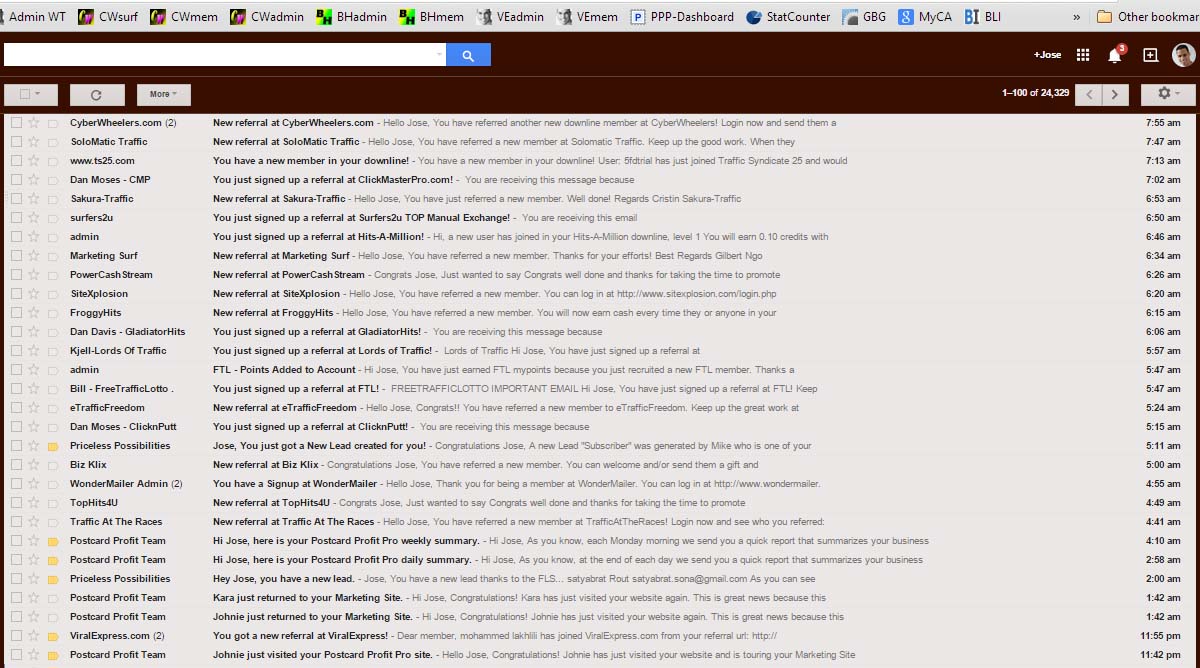Mark the SiteXplosion email as important
The width and height of the screenshot is (1200, 668).
pos(53,294)
